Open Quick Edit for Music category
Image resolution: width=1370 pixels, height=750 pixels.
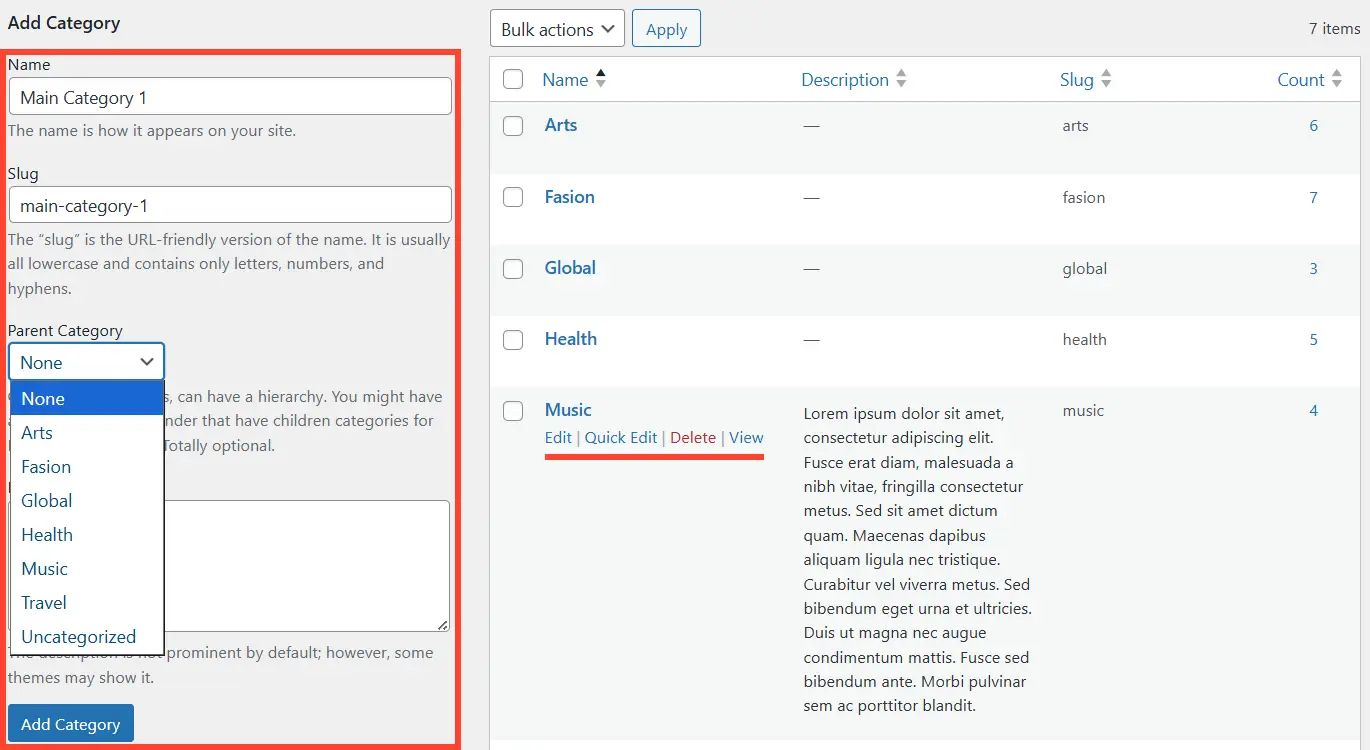(x=621, y=438)
